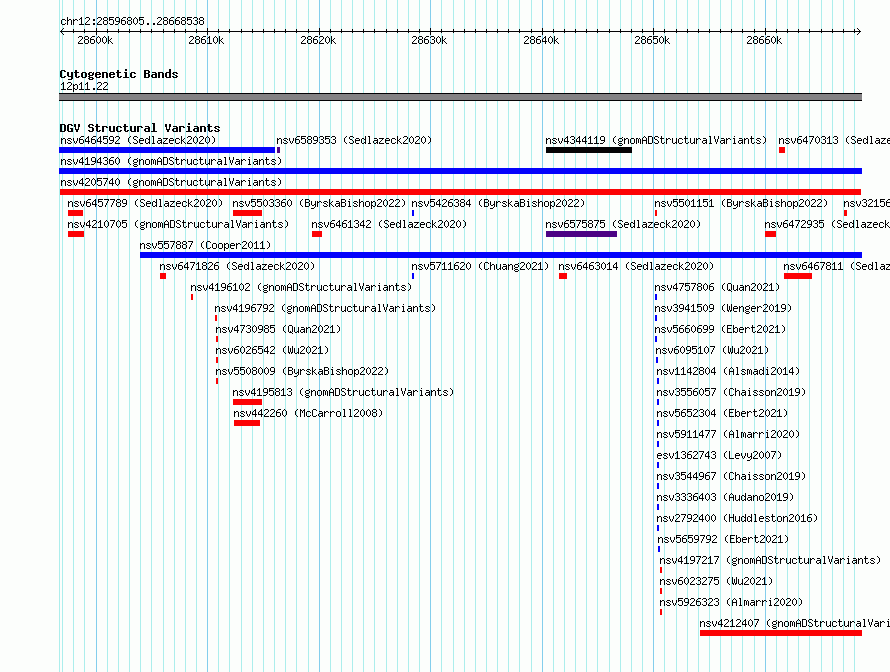
Task: Click nsv6463014 (Sedlazeck2020) label
Action: [x=636, y=266]
